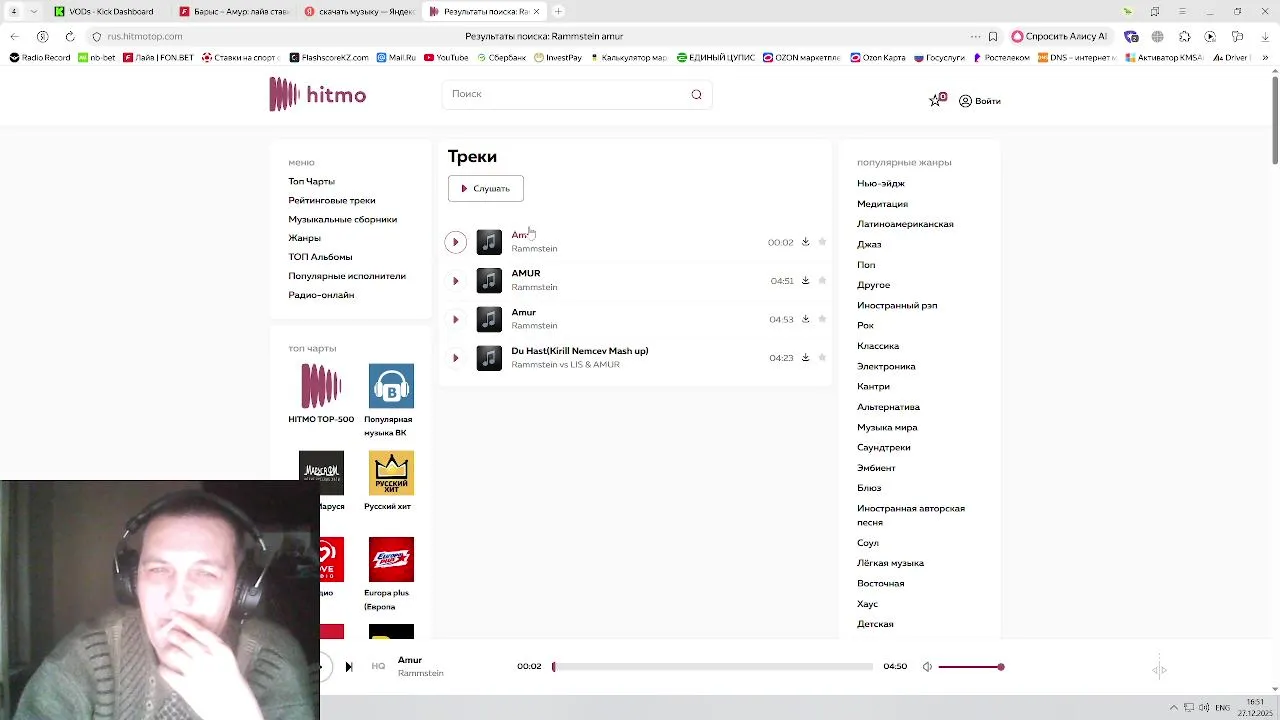1280x720 pixels.
Task: Open Русский хит chart thumbnail
Action: point(391,473)
